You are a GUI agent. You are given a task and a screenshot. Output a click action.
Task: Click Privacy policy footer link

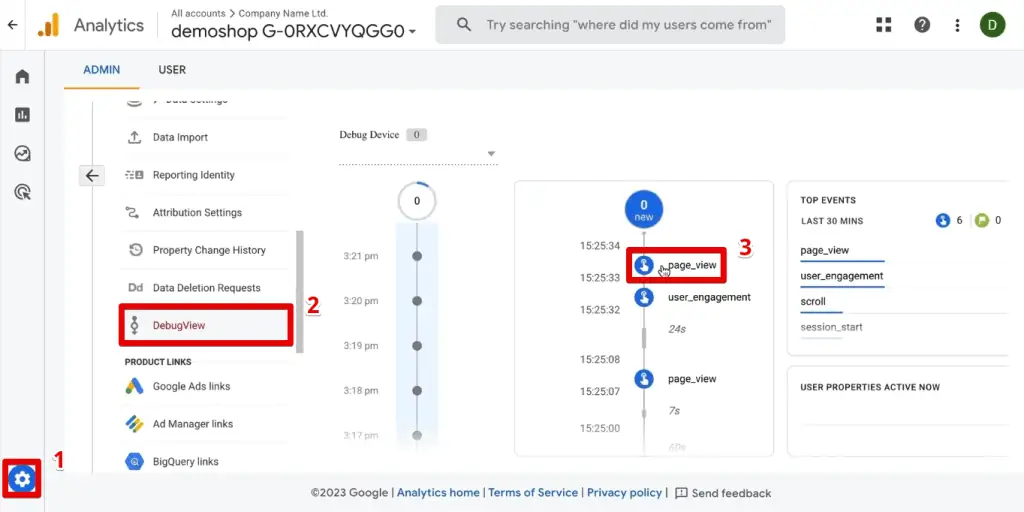(624, 493)
